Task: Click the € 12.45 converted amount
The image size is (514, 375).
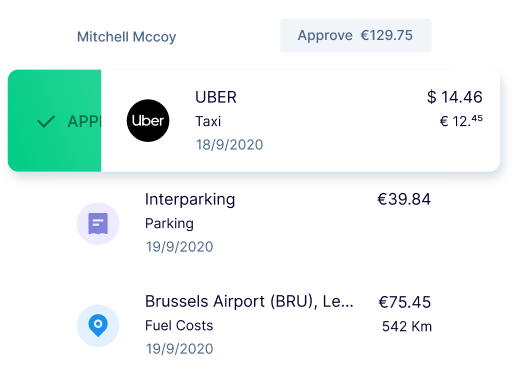Action: pyautogui.click(x=461, y=121)
